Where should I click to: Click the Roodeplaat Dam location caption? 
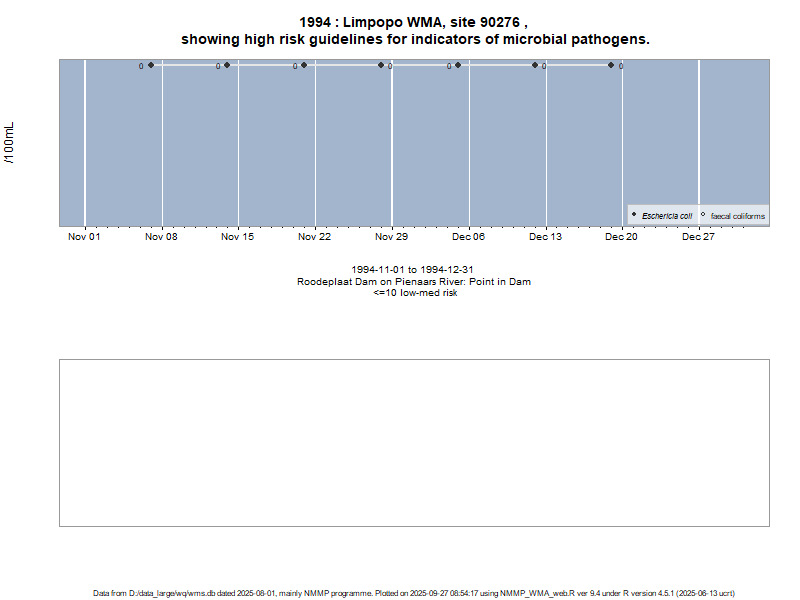pyautogui.click(x=413, y=282)
